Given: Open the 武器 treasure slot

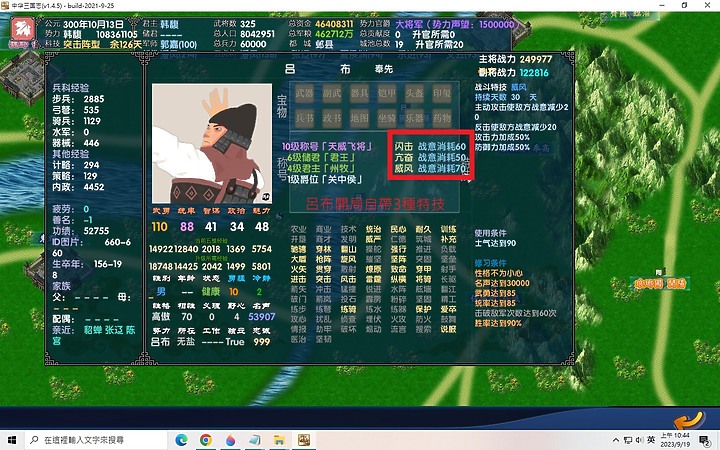Looking at the screenshot, I should pyautogui.click(x=304, y=94).
